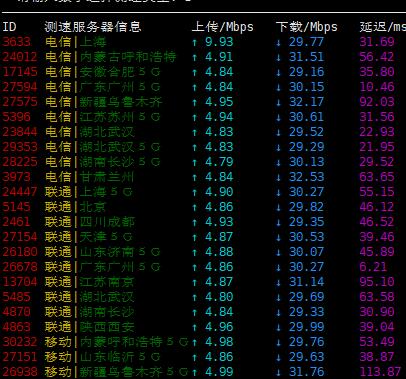
Task: Select server ID 26180
Action: (20, 252)
